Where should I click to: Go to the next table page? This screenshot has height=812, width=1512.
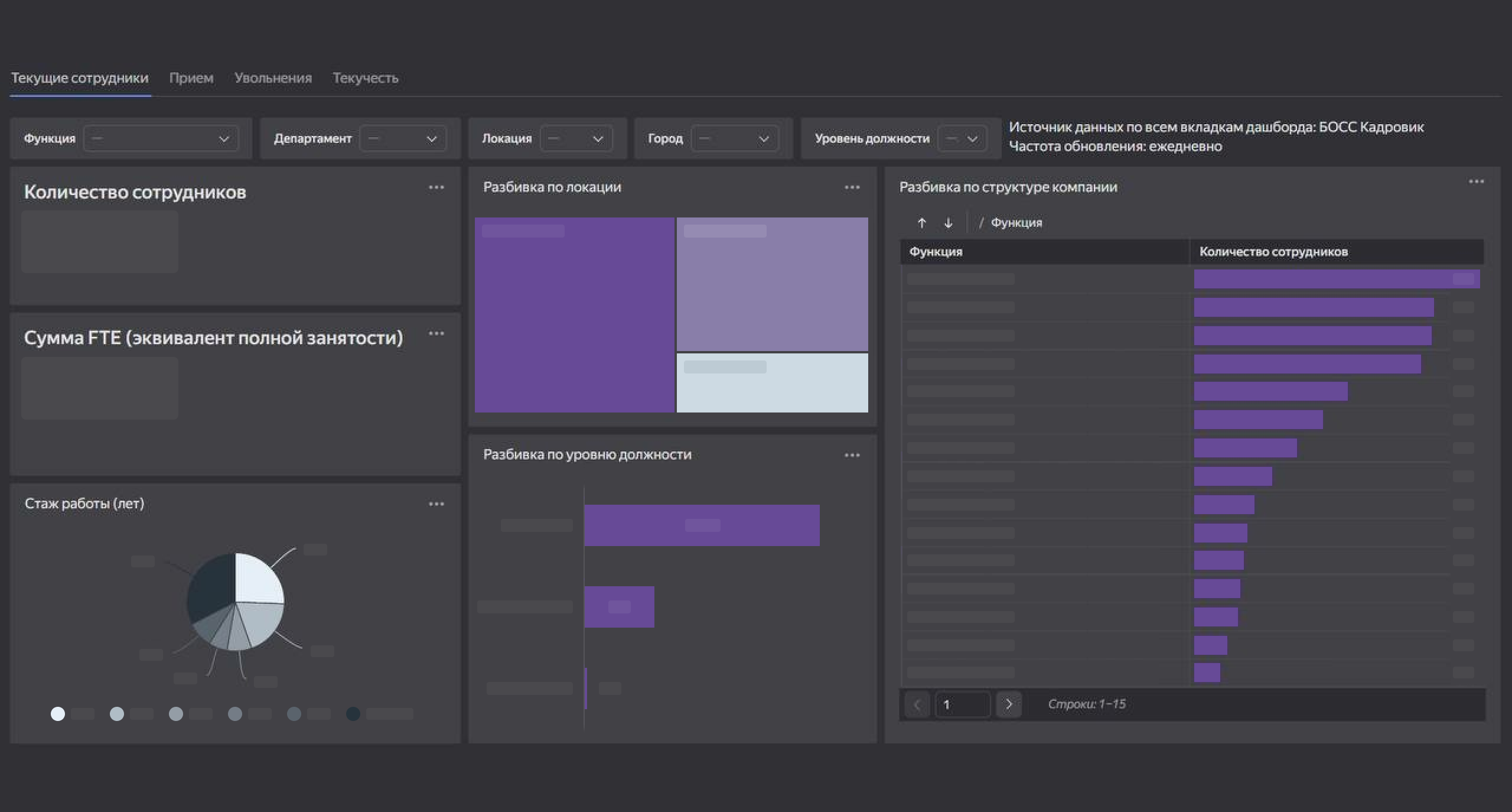(x=1009, y=704)
